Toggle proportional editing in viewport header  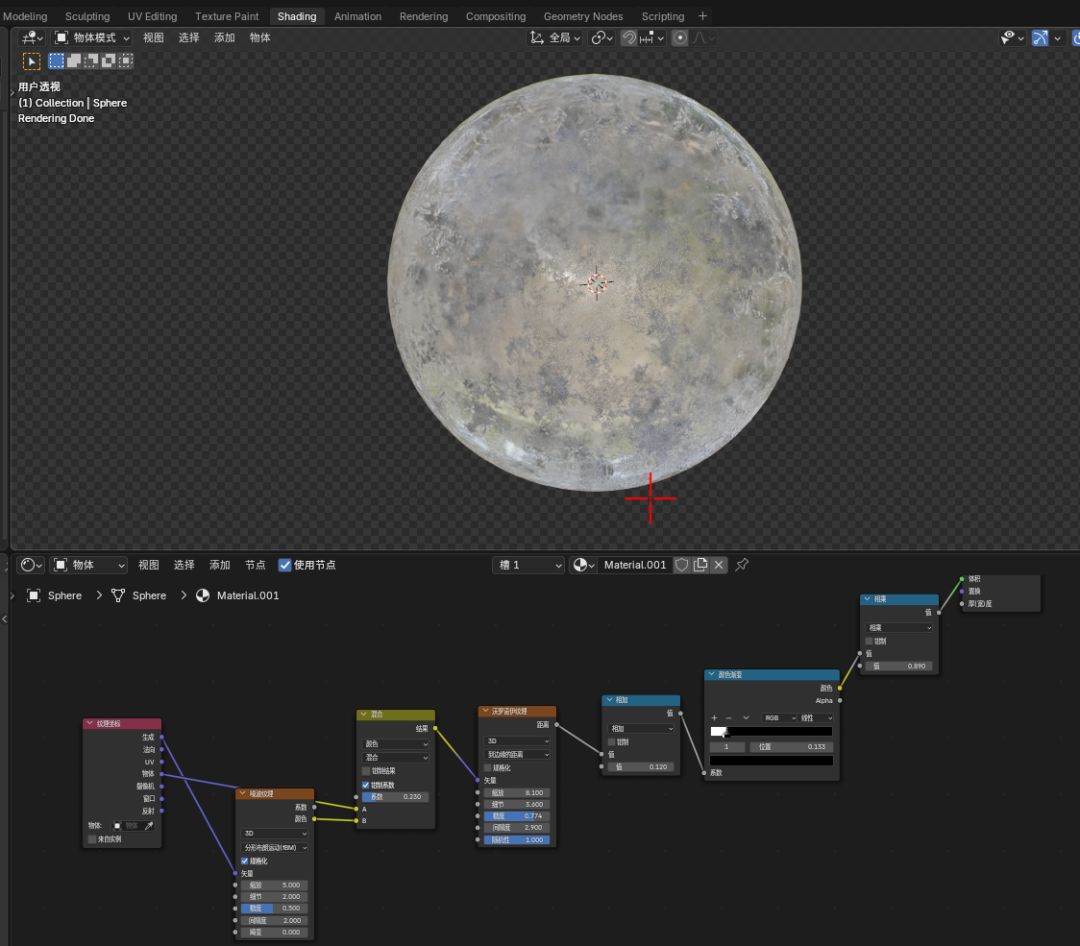(680, 38)
